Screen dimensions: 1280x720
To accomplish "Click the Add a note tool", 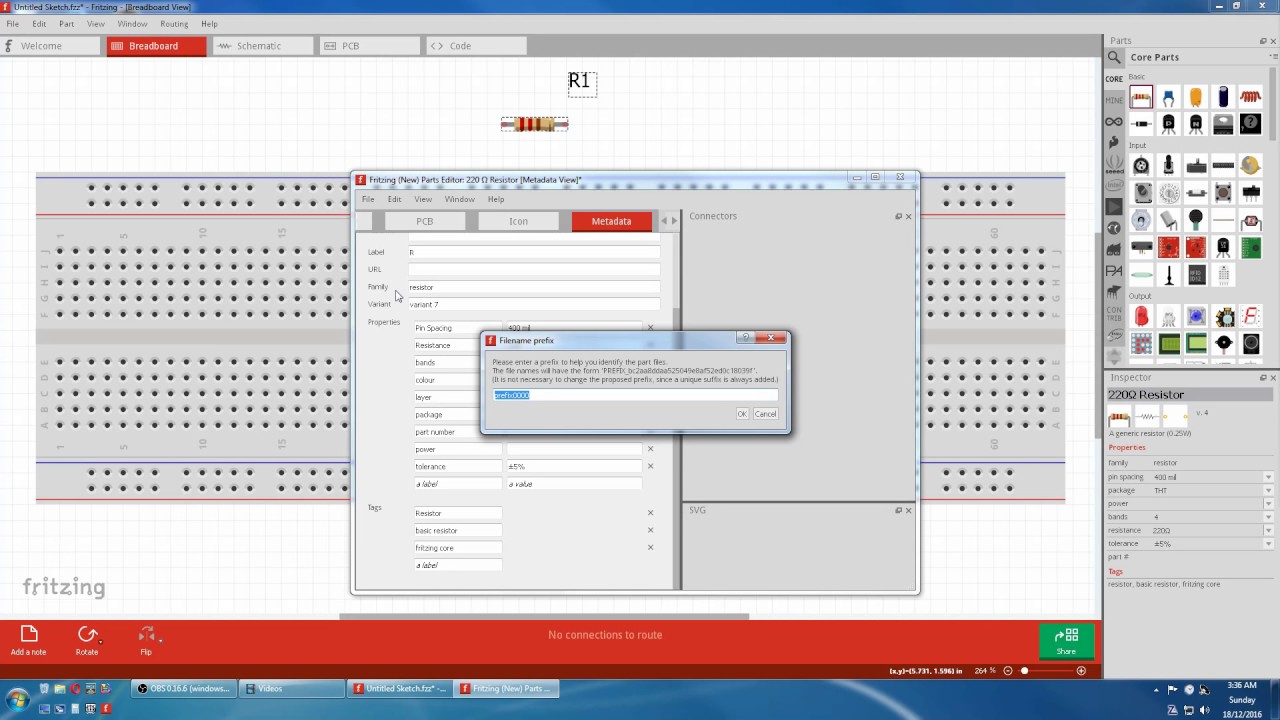I will point(28,641).
